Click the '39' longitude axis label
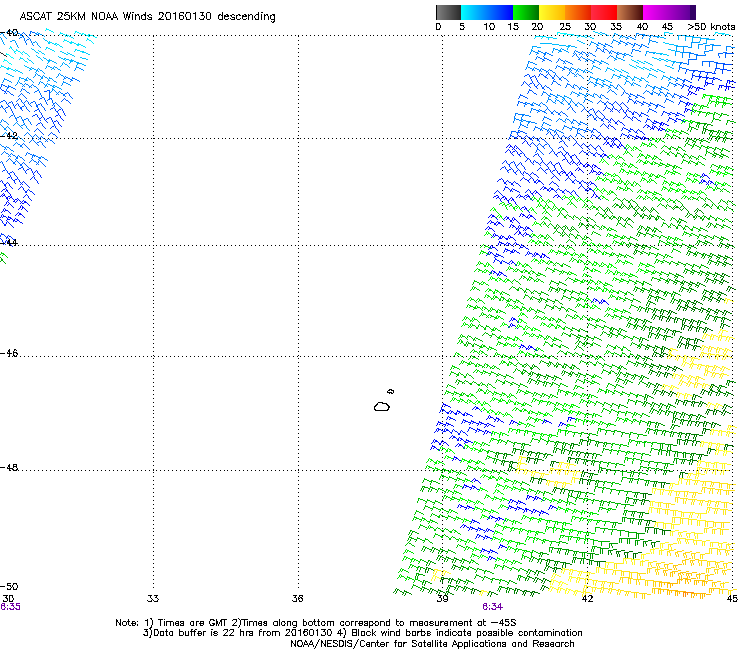 [x=442, y=599]
